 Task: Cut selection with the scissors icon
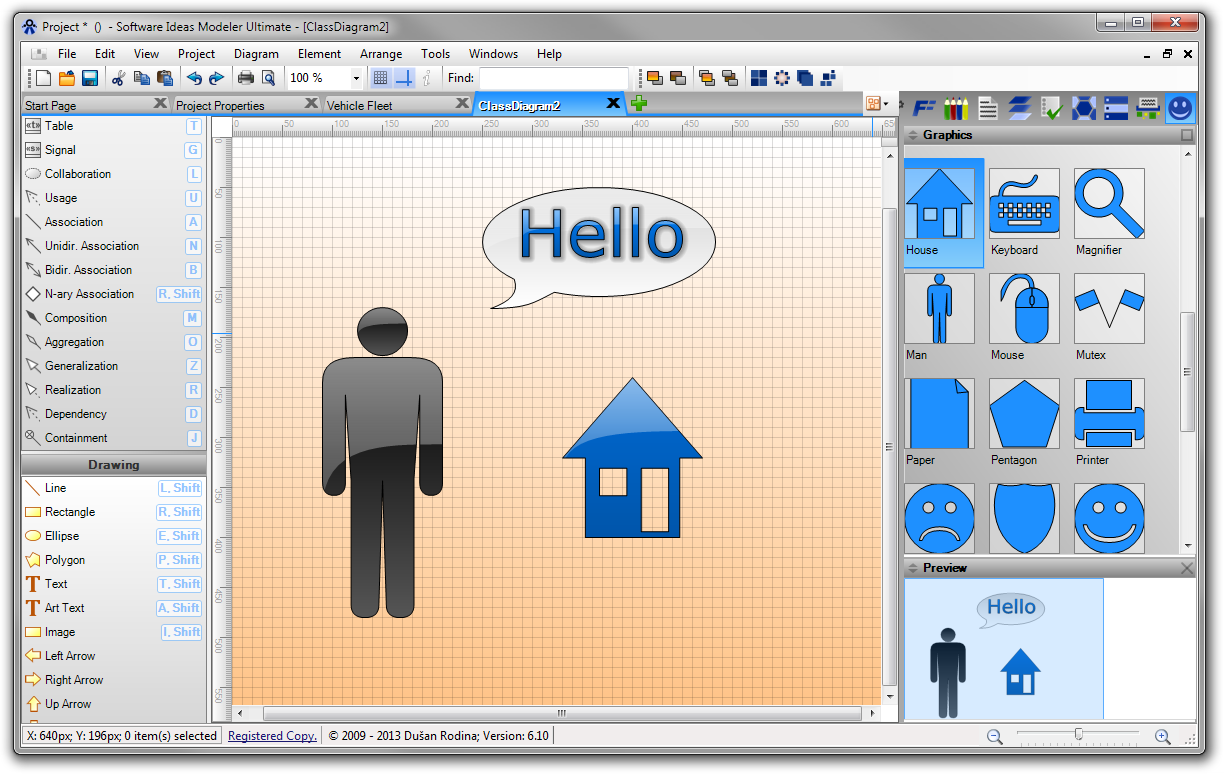(118, 78)
